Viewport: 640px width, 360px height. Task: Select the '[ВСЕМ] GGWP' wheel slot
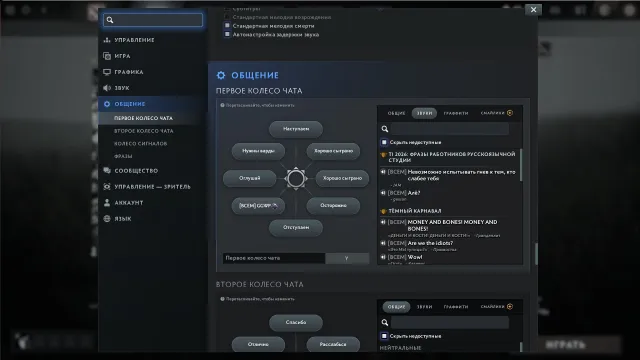coord(258,206)
